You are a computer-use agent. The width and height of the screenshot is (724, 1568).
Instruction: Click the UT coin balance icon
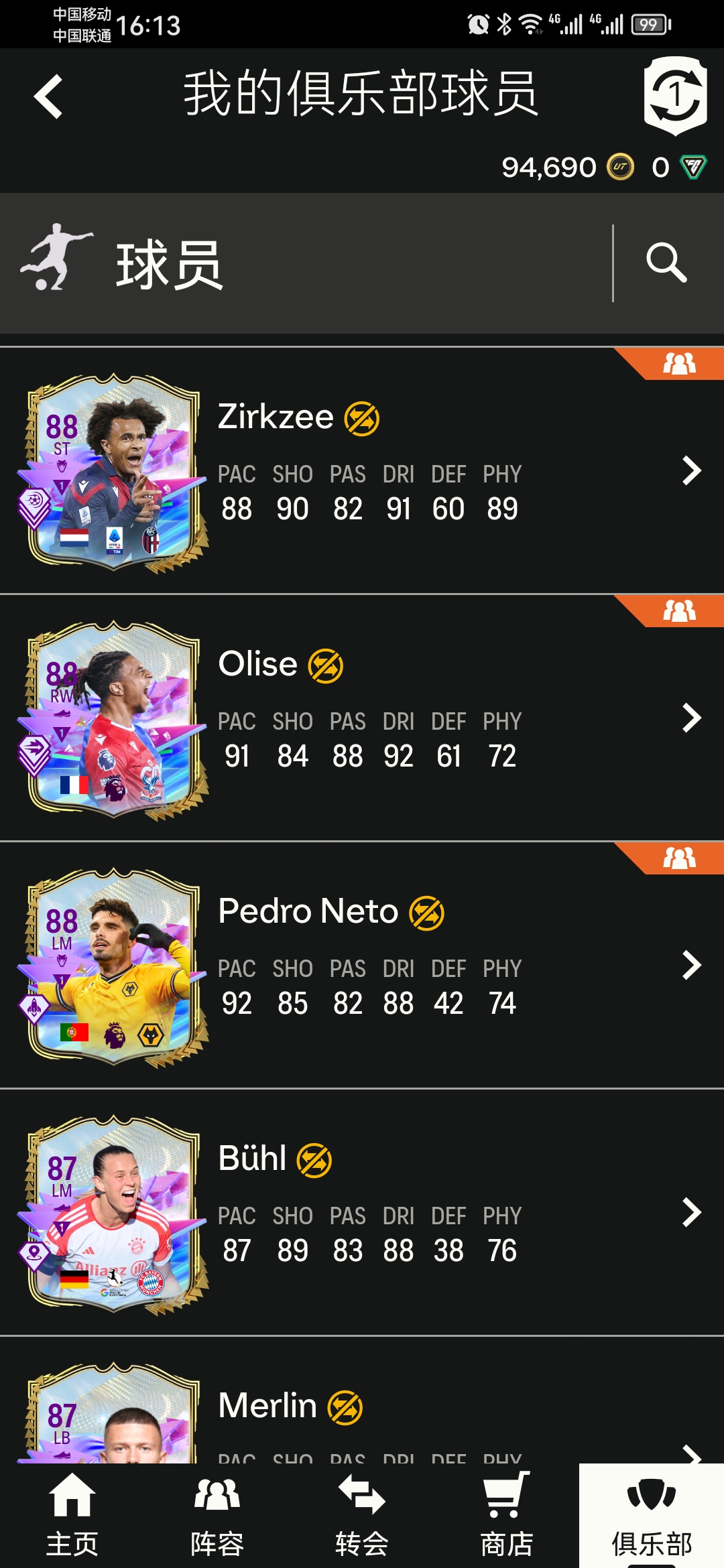point(620,167)
